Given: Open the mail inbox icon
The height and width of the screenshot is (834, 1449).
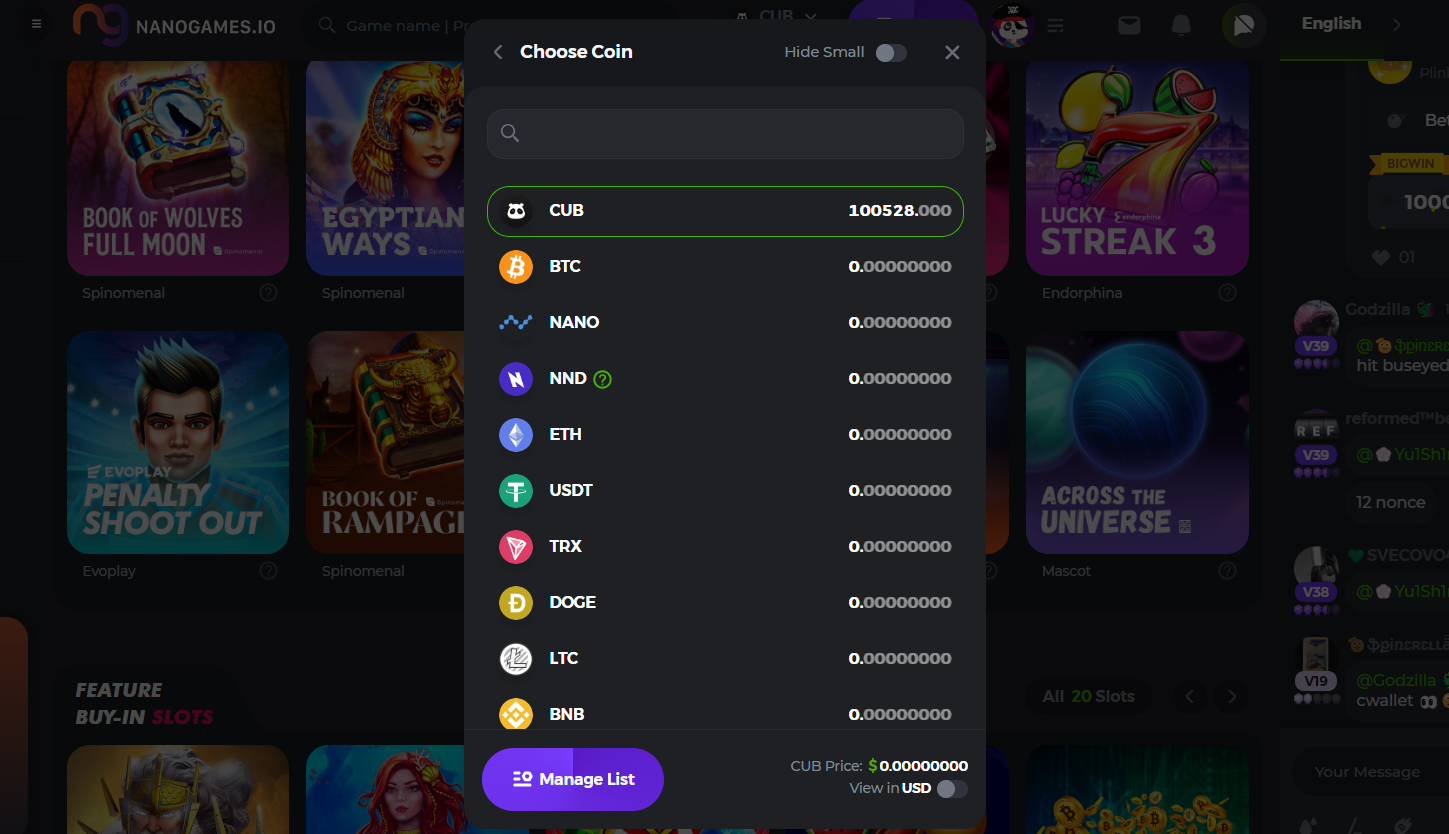Looking at the screenshot, I should point(1129,25).
